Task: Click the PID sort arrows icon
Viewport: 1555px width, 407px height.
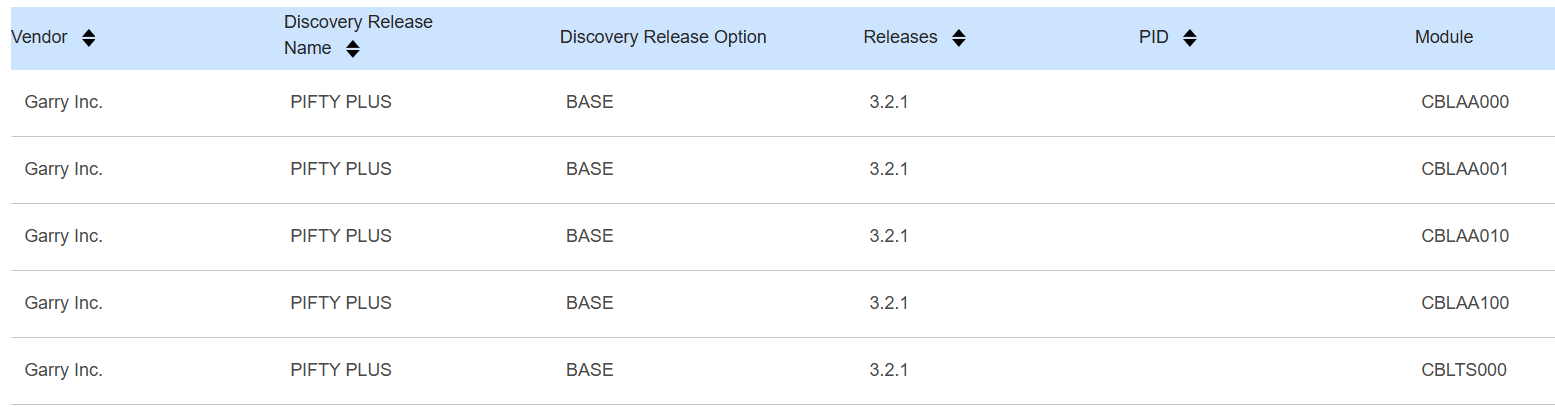Action: pyautogui.click(x=1189, y=38)
